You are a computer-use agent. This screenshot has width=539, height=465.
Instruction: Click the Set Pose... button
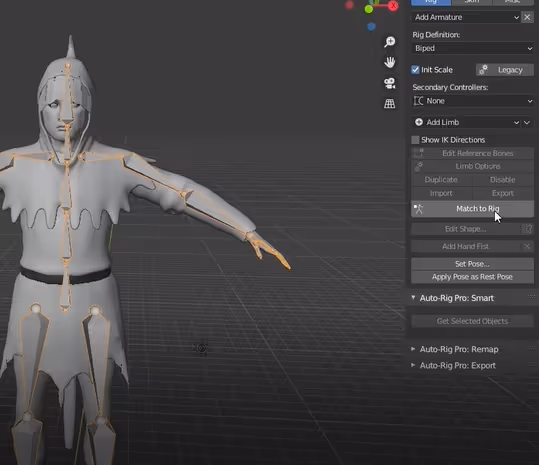tap(473, 264)
